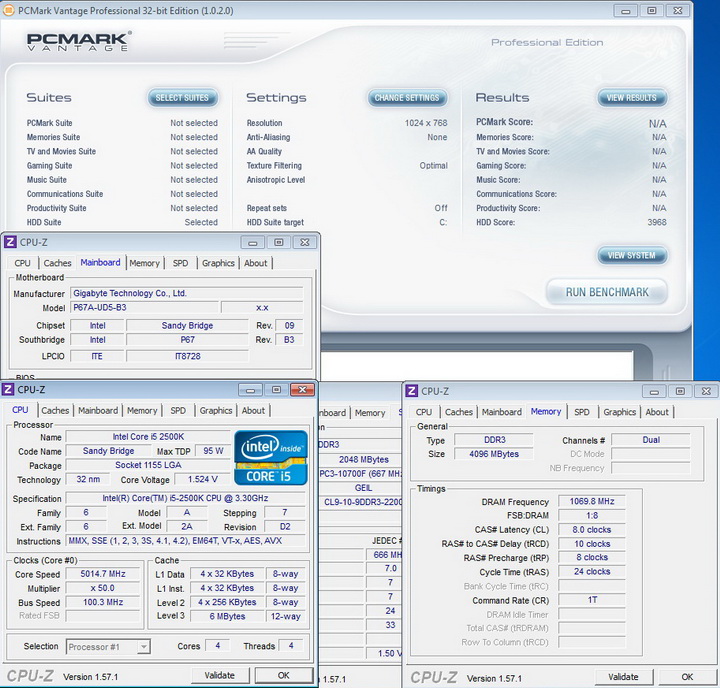The width and height of the screenshot is (720, 688).
Task: Click CPU-Z Mainboard window's Z logo icon
Action: 10,242
